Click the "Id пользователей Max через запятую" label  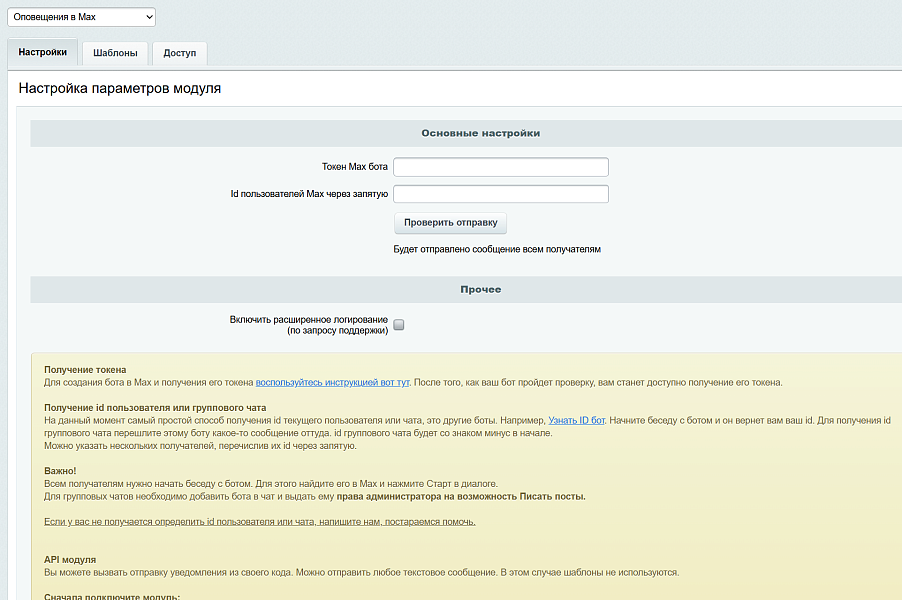pyautogui.click(x=309, y=194)
